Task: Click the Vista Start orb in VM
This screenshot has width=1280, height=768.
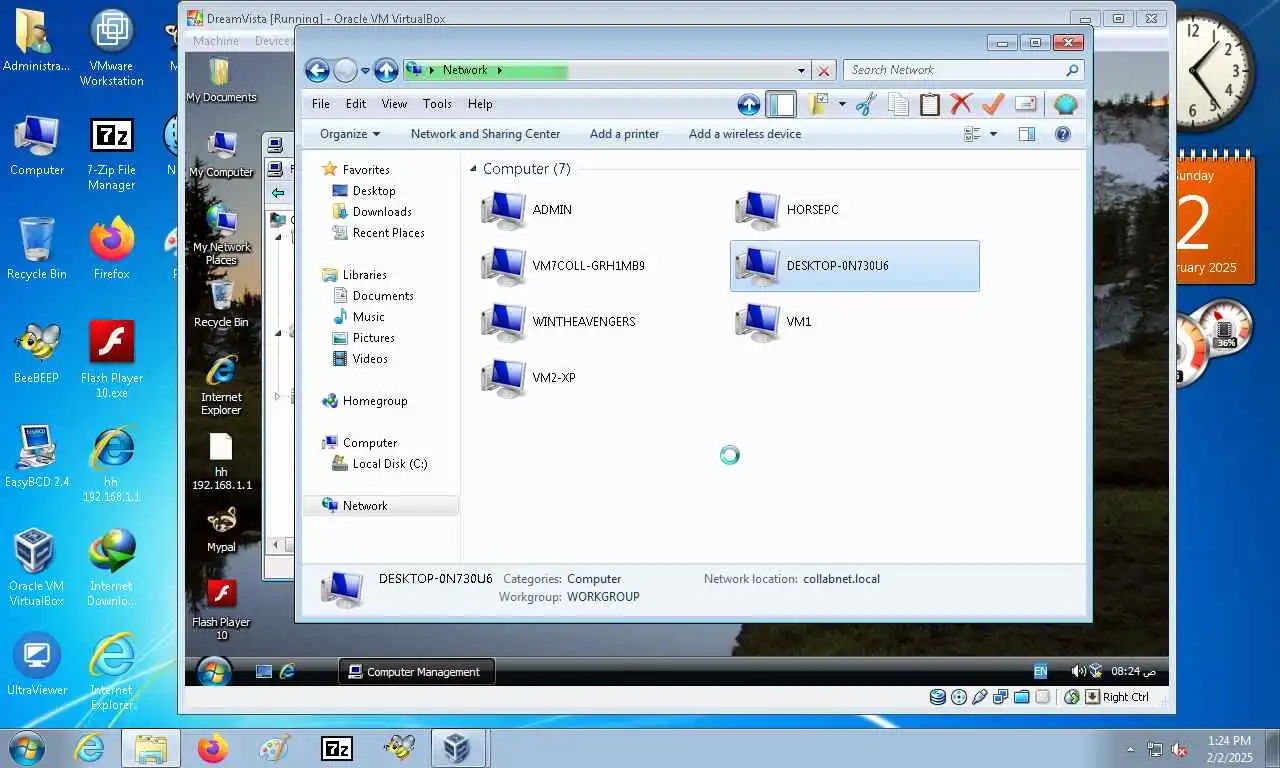Action: [213, 672]
